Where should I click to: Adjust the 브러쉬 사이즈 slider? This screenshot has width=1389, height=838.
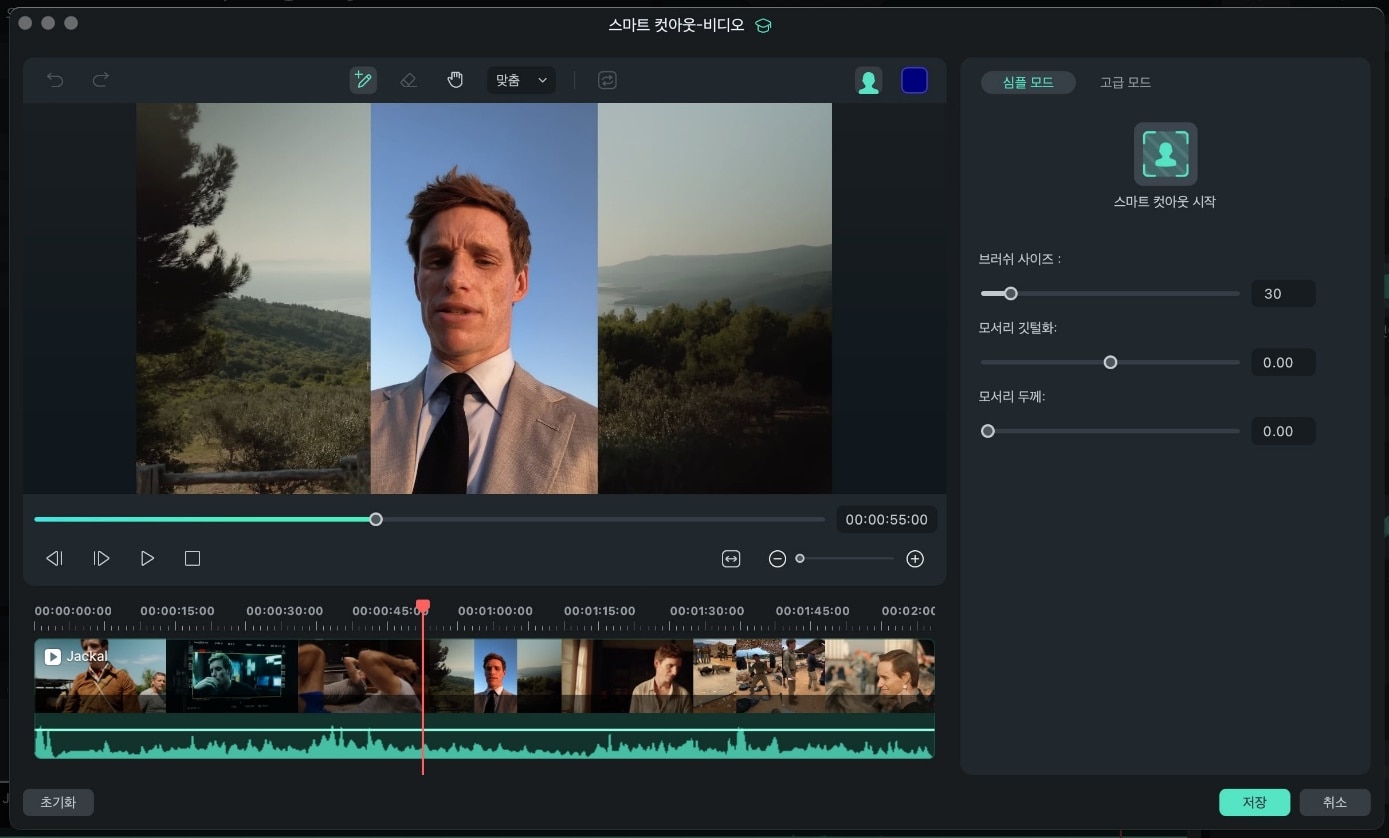(x=1110, y=294)
